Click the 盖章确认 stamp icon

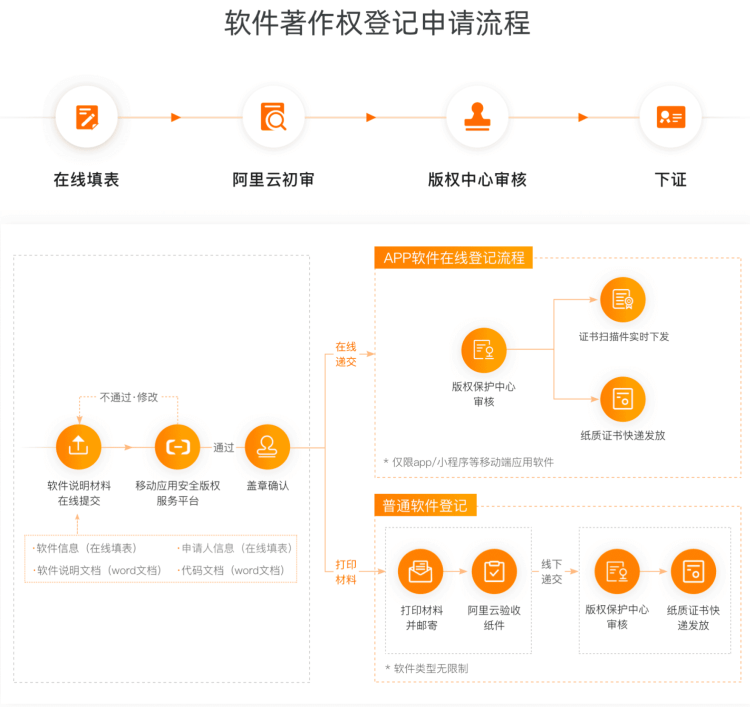coord(267,447)
